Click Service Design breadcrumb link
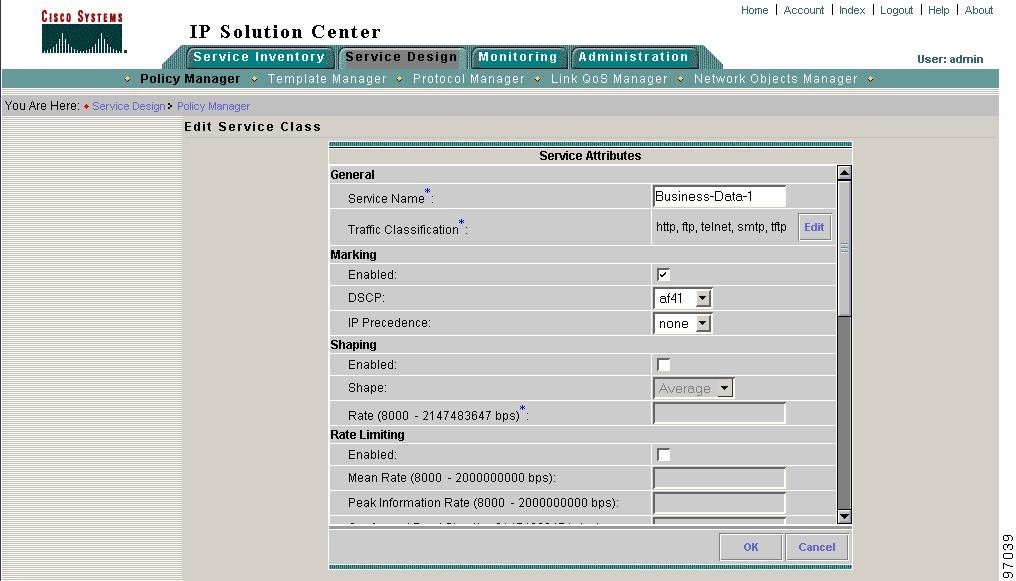1016x581 pixels. (128, 106)
